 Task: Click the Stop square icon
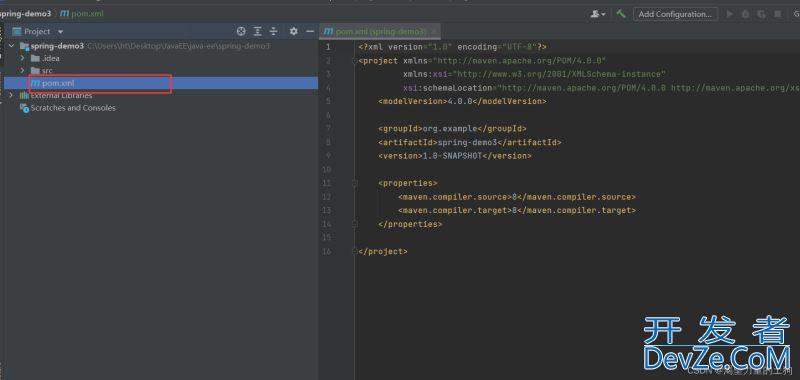point(778,14)
